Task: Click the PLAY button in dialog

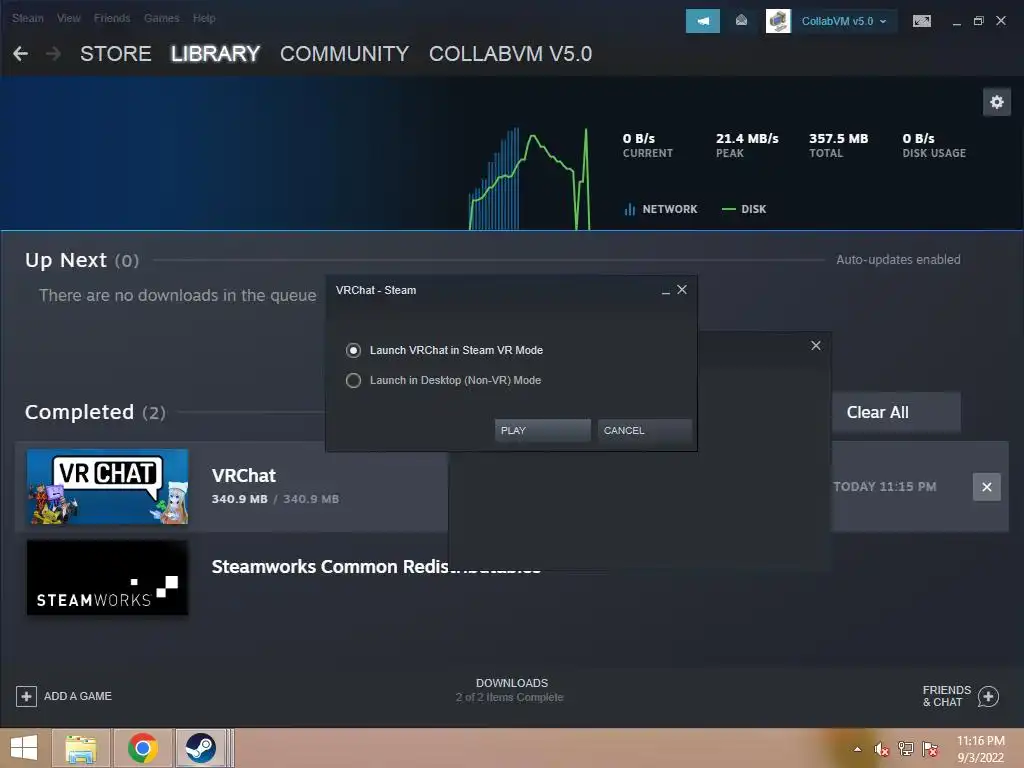Action: [x=543, y=430]
